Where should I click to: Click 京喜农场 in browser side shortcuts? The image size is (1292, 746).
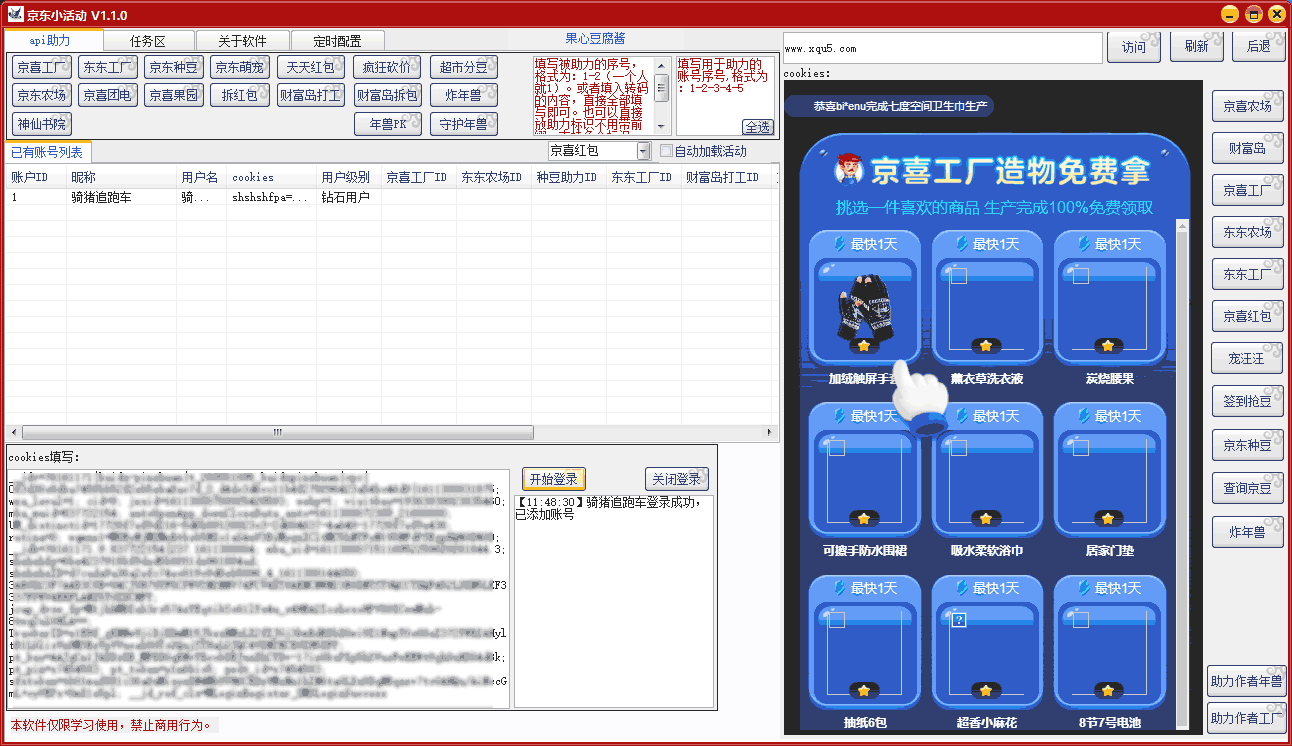pos(1247,106)
